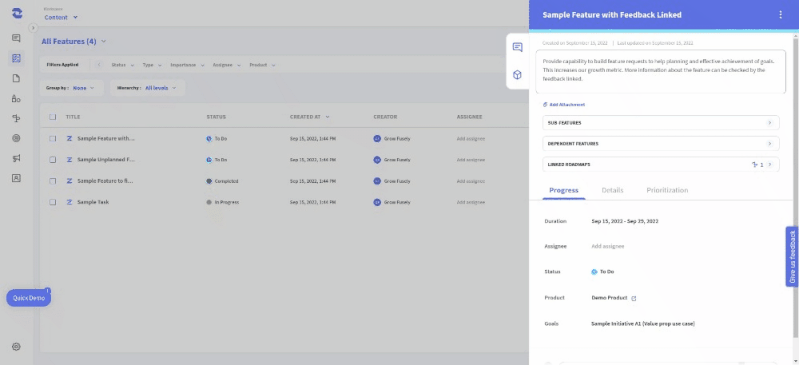Sort by the Created At column arrow
799x365 pixels.
coord(327,117)
